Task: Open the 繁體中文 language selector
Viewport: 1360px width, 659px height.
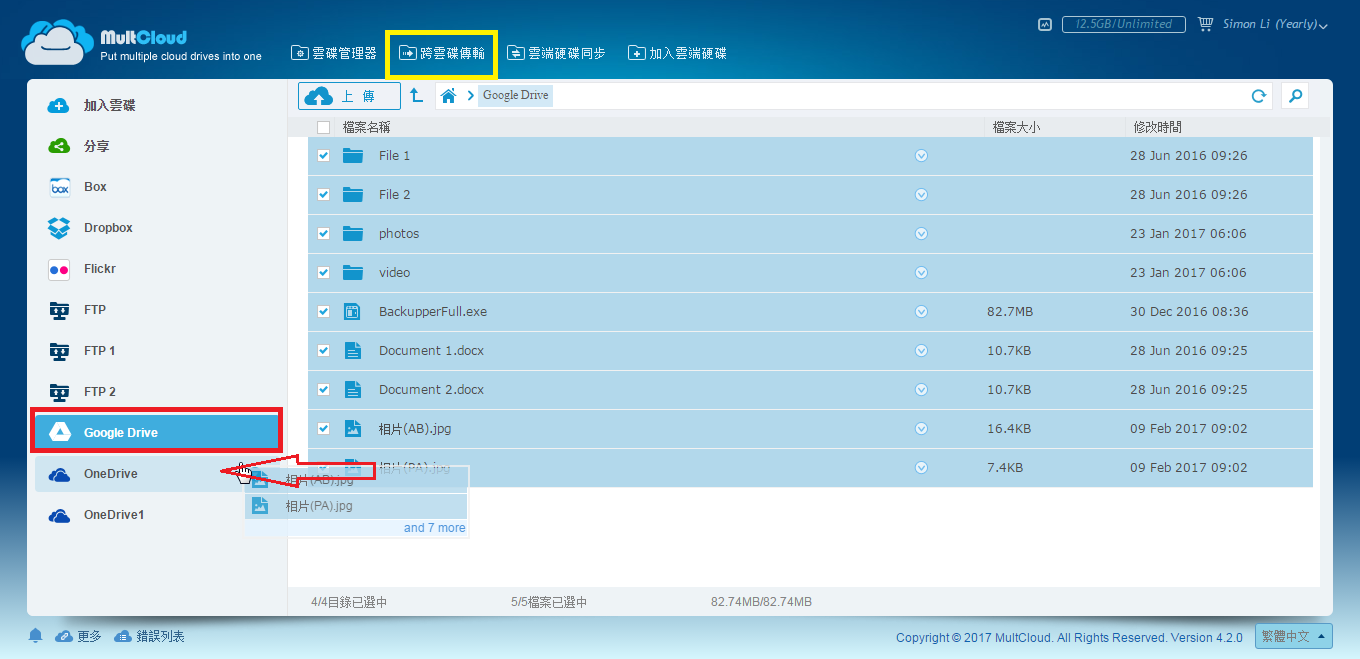Action: point(1293,636)
